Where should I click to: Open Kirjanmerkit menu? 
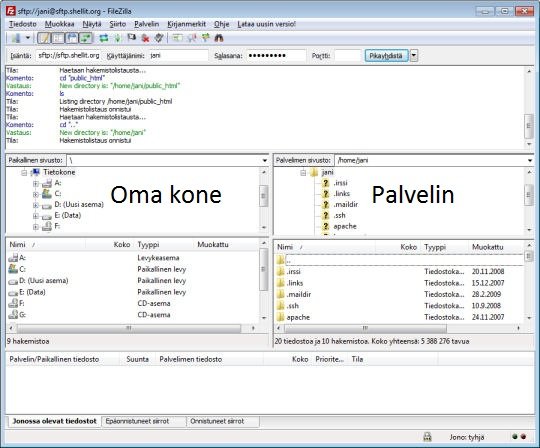click(186, 24)
